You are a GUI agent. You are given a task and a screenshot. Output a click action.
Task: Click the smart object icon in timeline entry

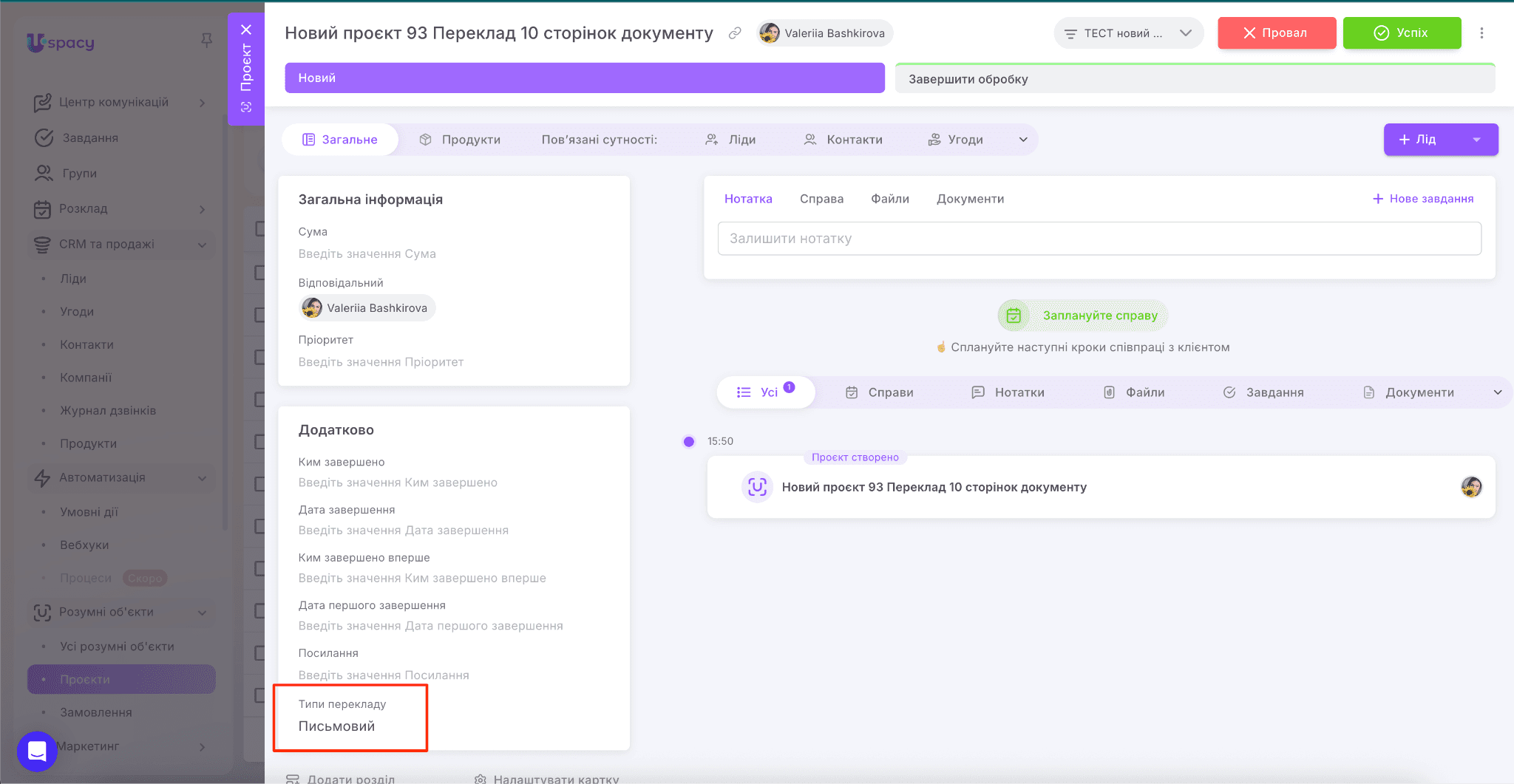coord(757,487)
